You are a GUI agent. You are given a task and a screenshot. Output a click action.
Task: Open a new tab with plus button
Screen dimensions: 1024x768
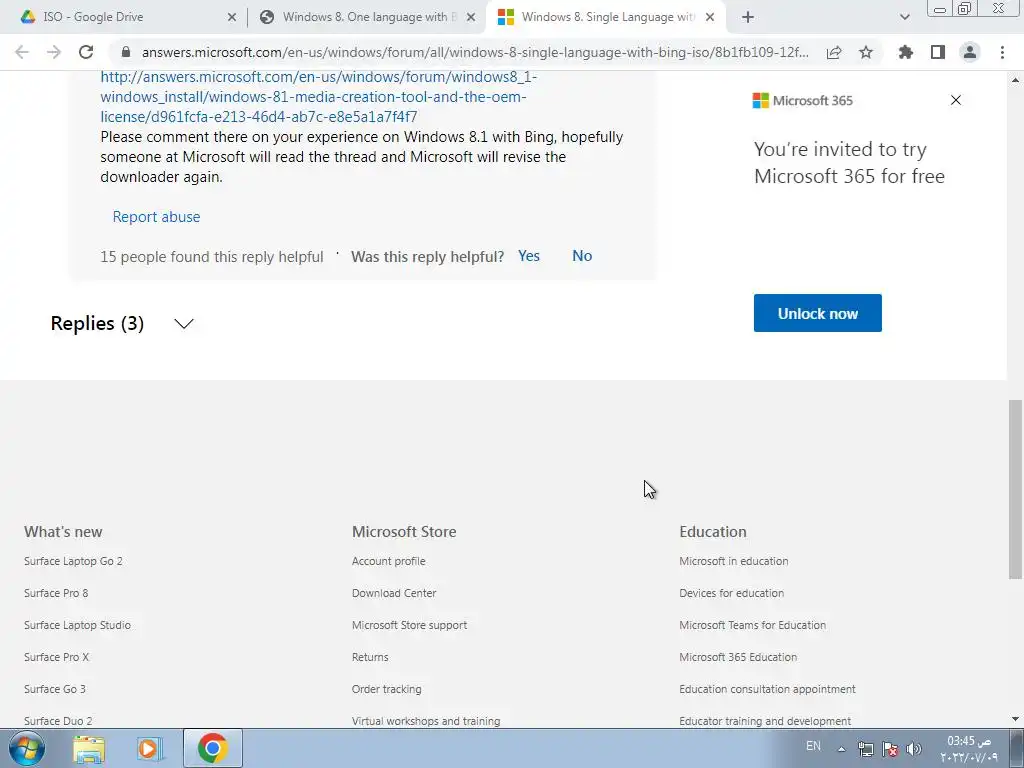pos(748,17)
